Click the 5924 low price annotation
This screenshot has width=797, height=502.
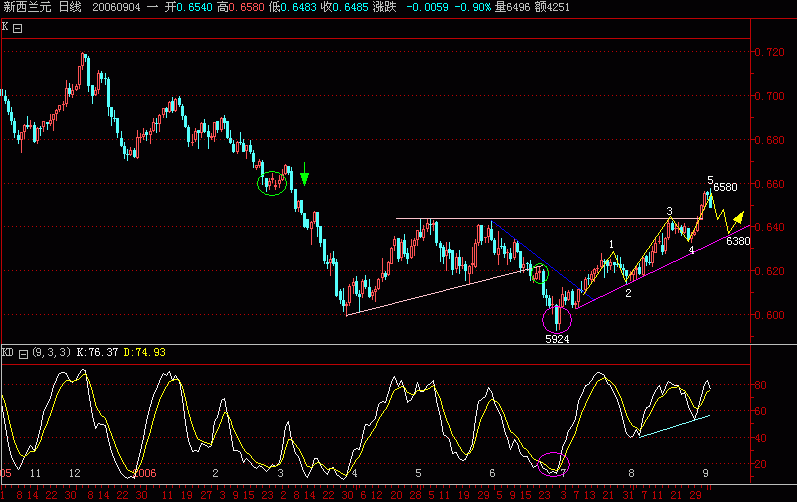(x=557, y=339)
